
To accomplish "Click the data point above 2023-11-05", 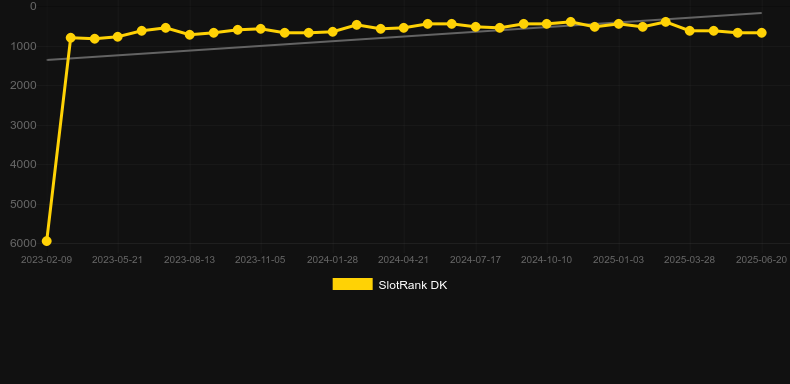I will pos(261,29).
